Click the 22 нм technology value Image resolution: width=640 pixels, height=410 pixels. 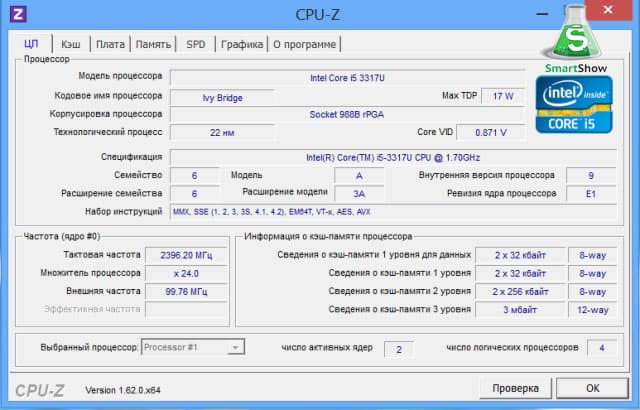point(222,133)
